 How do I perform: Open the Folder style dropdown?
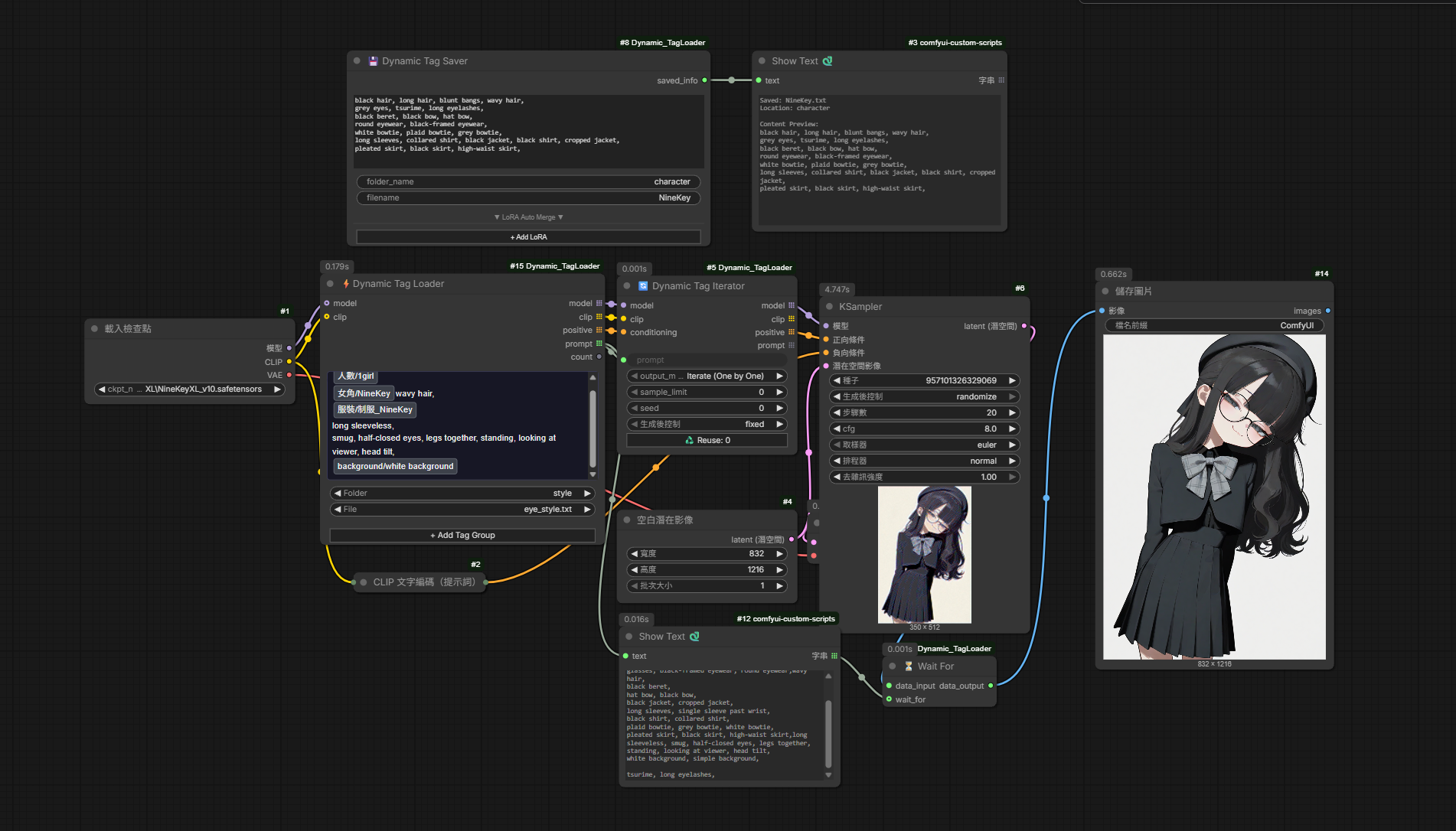click(x=462, y=494)
